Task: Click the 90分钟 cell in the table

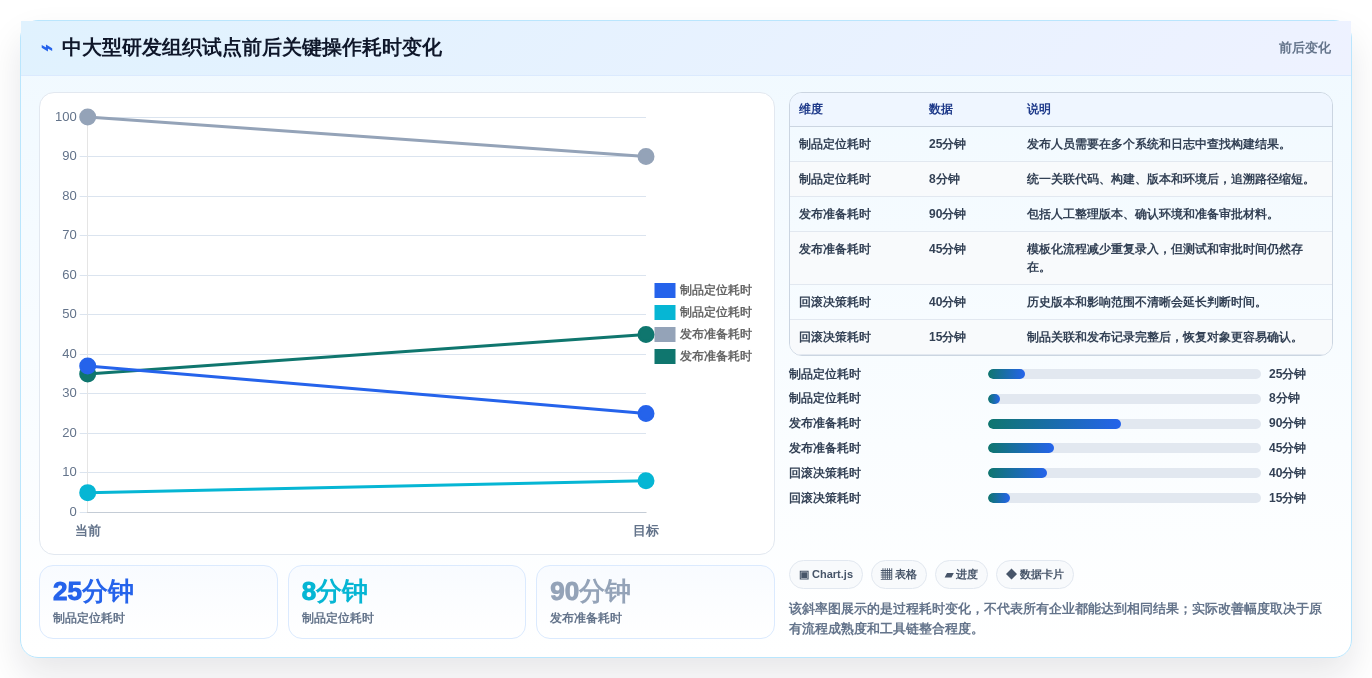Action: (947, 214)
